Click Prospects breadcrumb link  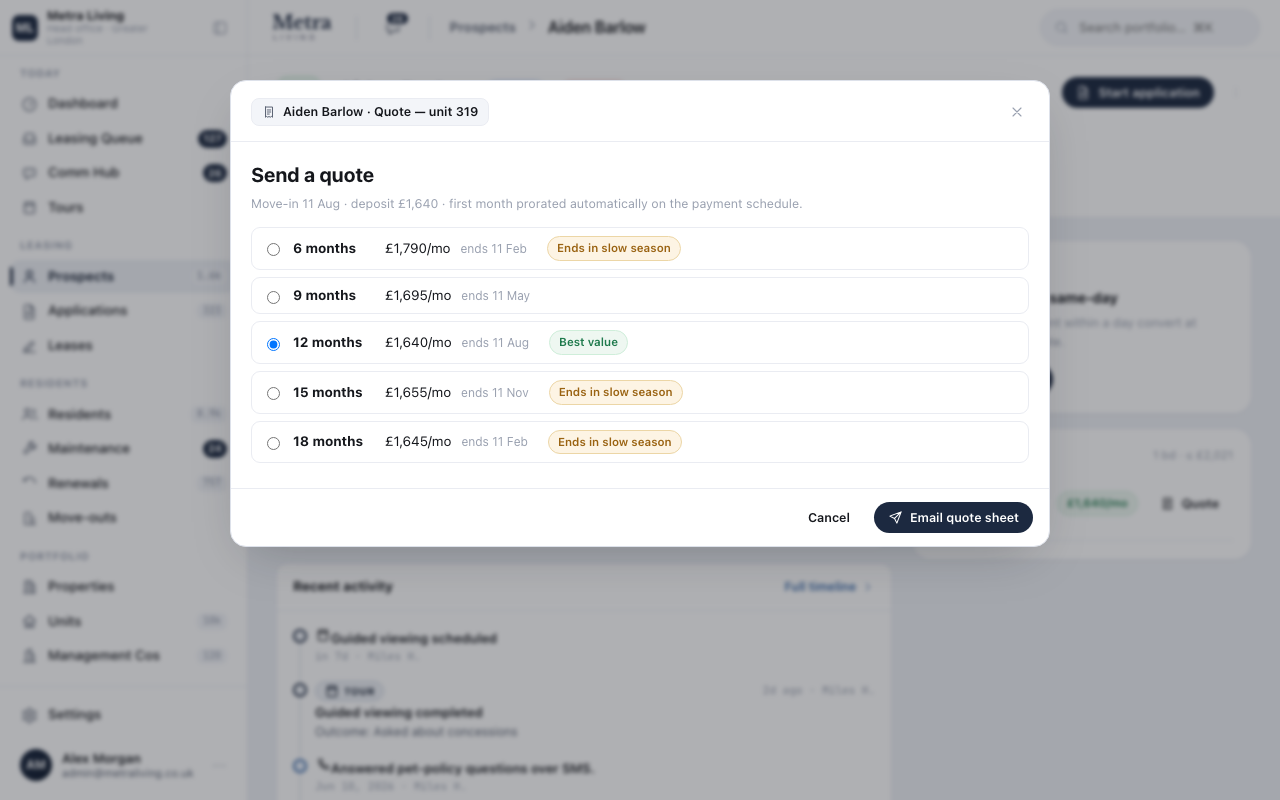pyautogui.click(x=482, y=27)
